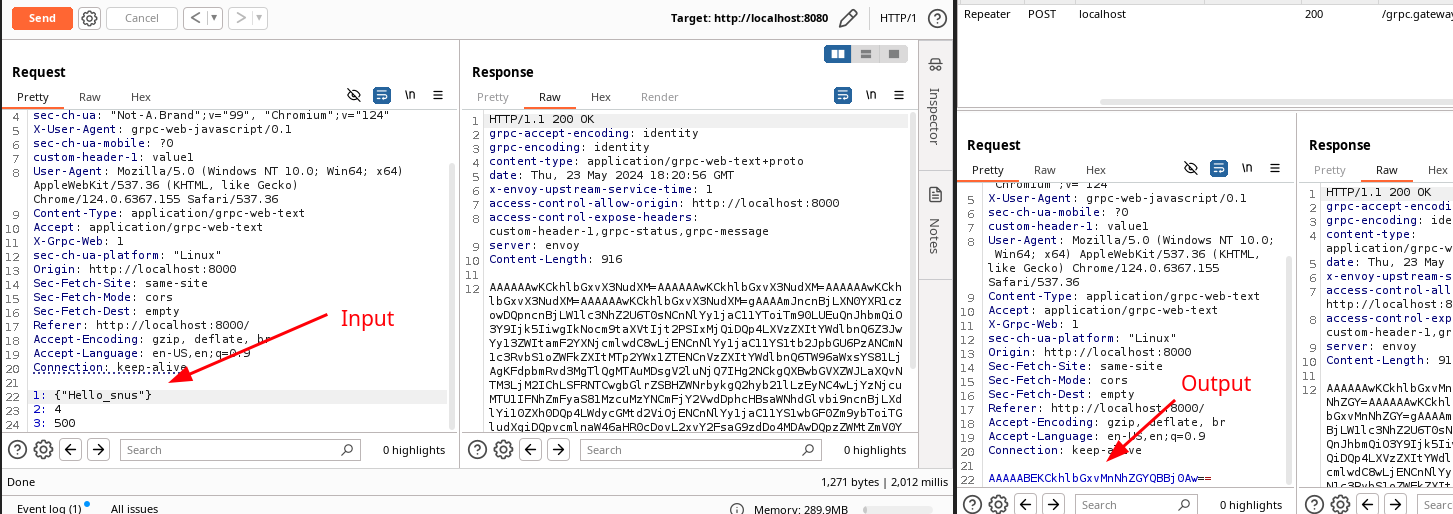The height and width of the screenshot is (514, 1453).
Task: Select Raw tab in right window Response
Action: [1387, 170]
